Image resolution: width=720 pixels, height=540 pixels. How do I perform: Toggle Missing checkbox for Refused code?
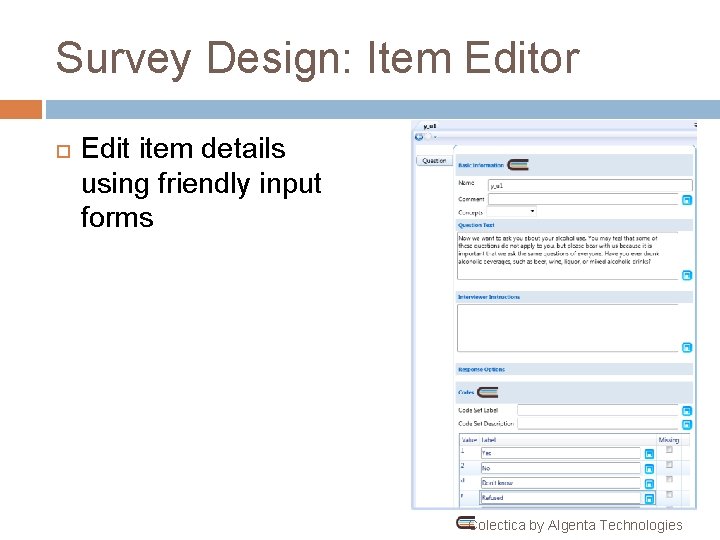click(x=669, y=495)
